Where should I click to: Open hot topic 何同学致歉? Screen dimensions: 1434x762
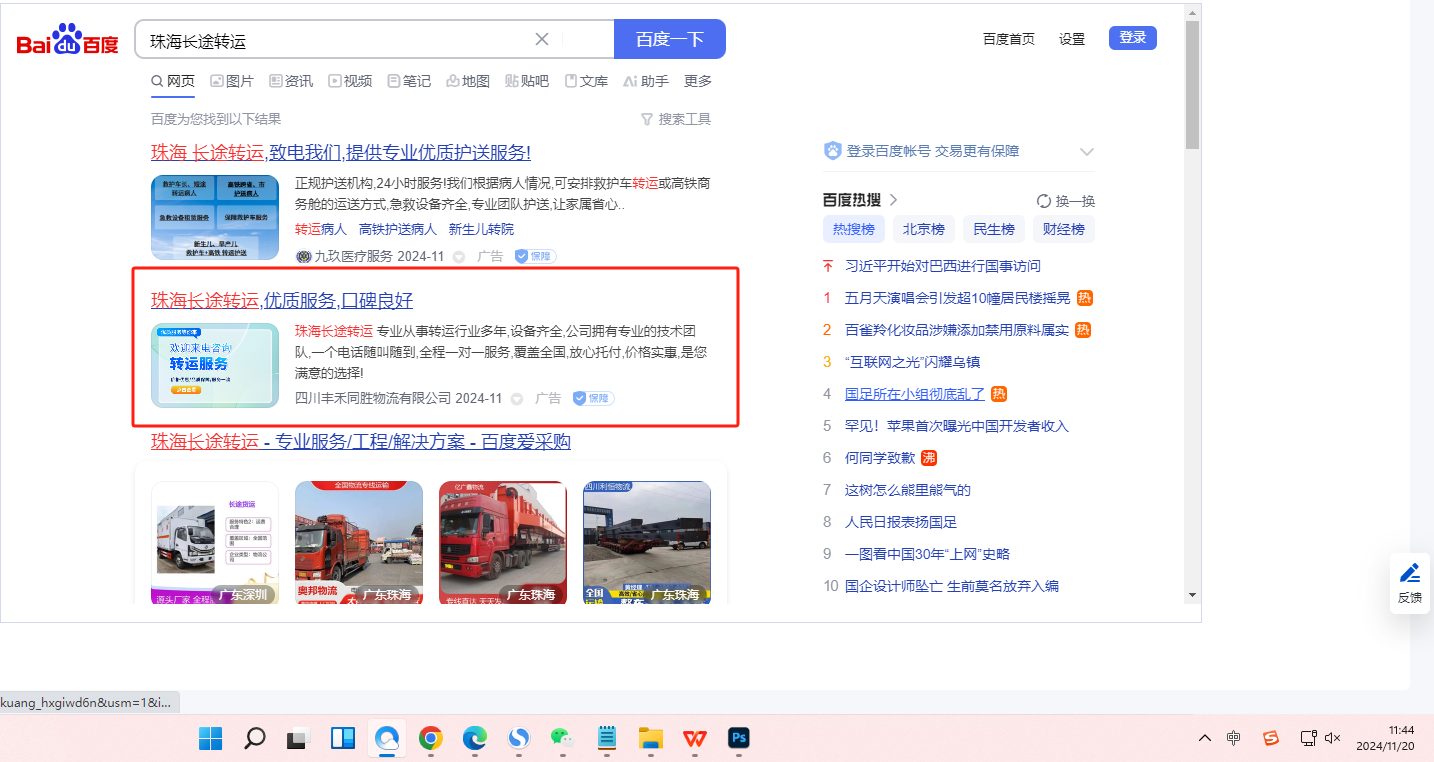880,458
